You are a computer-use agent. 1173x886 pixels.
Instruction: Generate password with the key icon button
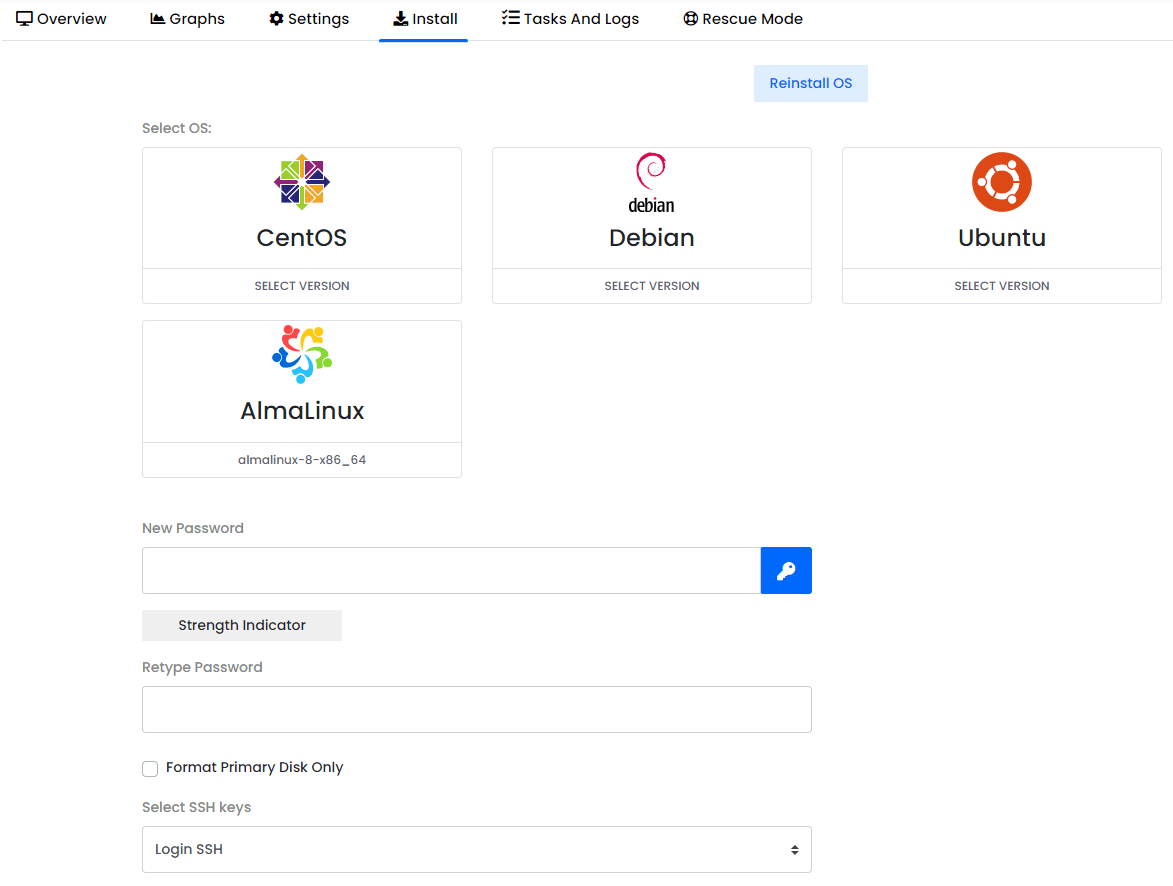[786, 570]
